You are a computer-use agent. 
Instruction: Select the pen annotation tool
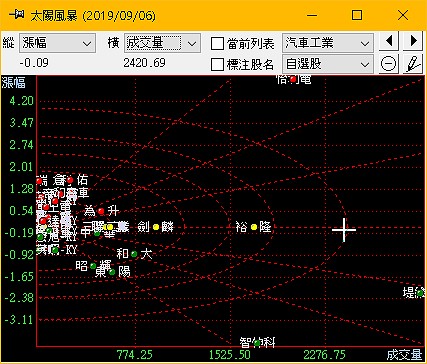[x=414, y=64]
